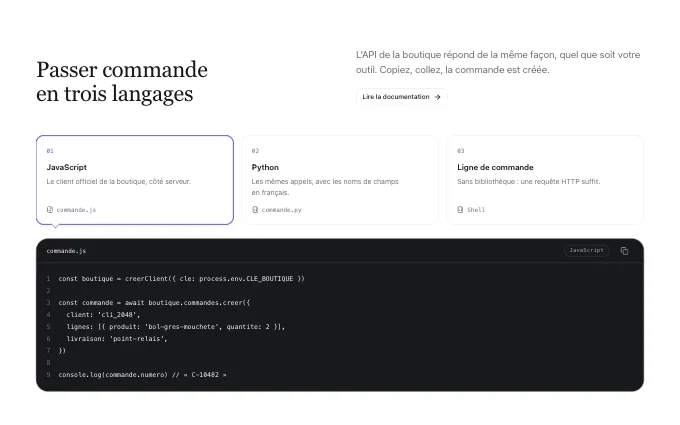Click the commande.js label in JavaScript card
This screenshot has height=425, width=680.
[76, 210]
